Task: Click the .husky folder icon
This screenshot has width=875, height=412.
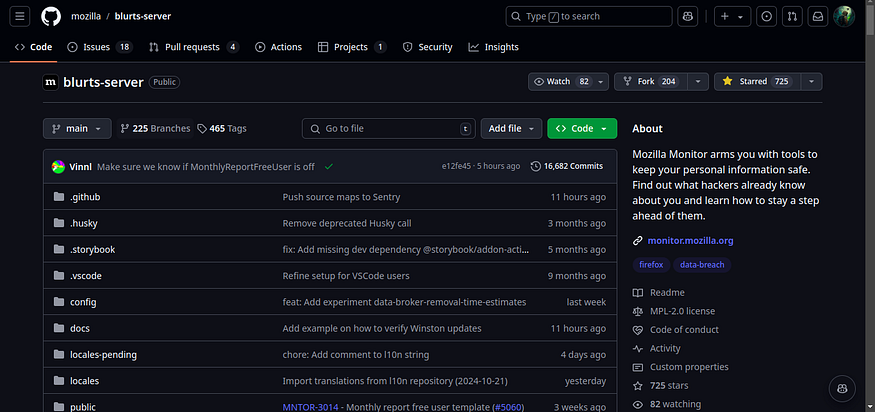Action: (59, 223)
